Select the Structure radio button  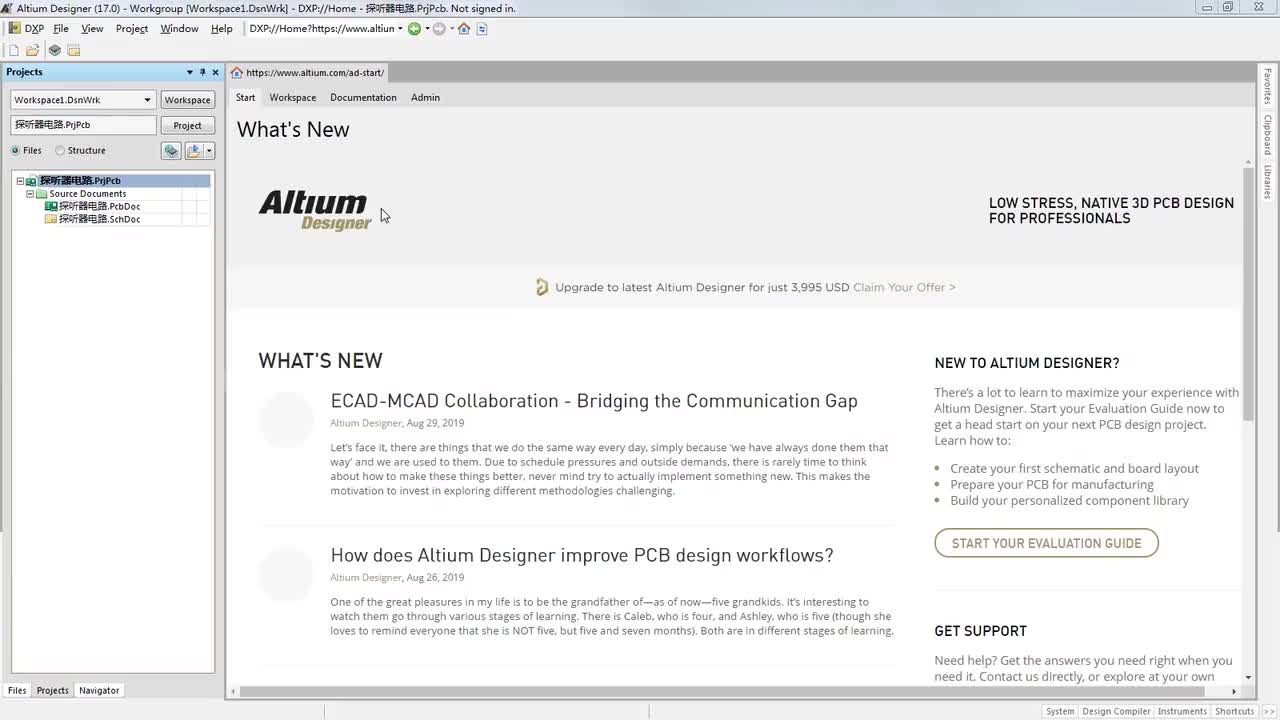click(60, 150)
